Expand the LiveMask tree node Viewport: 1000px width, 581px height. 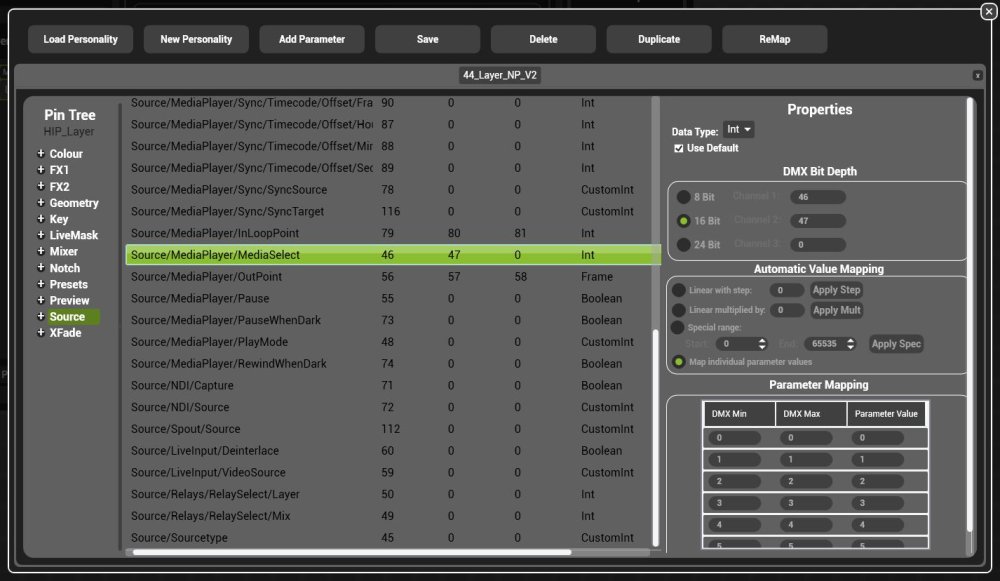[41, 235]
